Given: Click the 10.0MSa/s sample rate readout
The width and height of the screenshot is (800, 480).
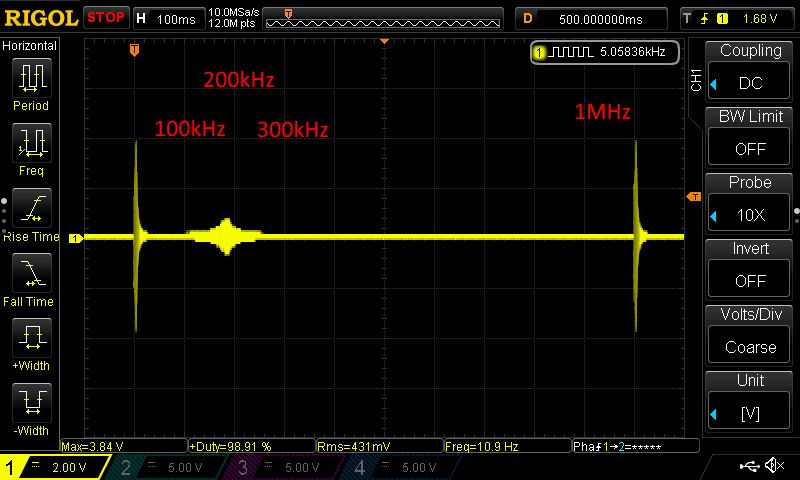Looking at the screenshot, I should (234, 12).
